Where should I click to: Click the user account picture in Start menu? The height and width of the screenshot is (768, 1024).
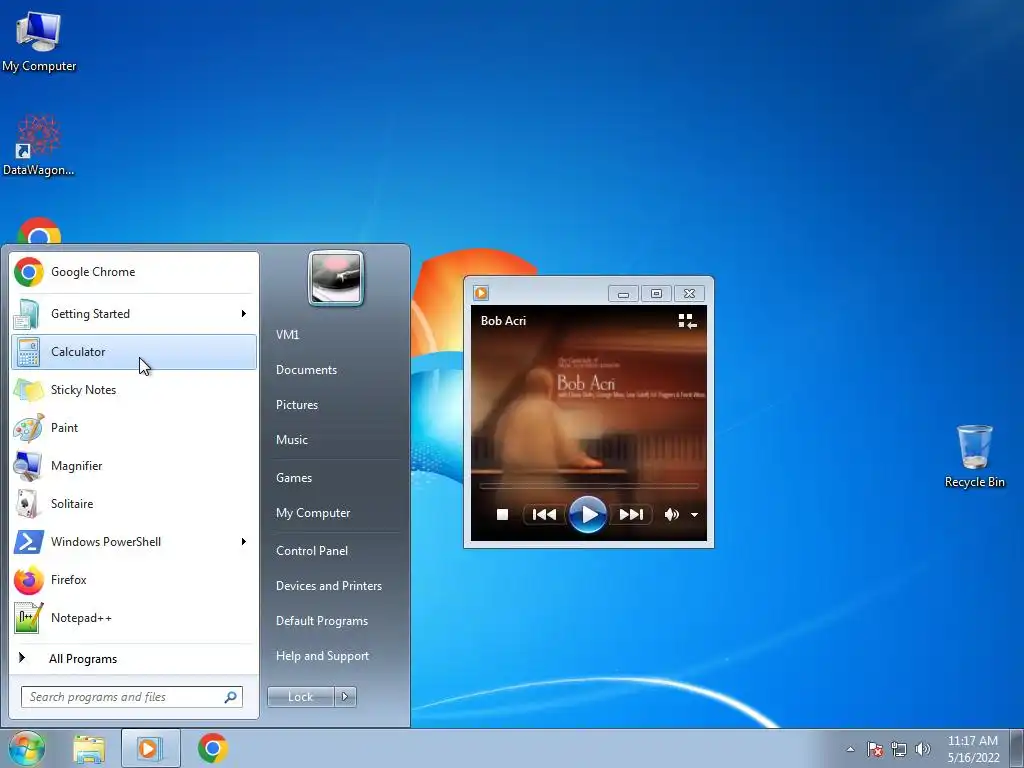tap(336, 278)
